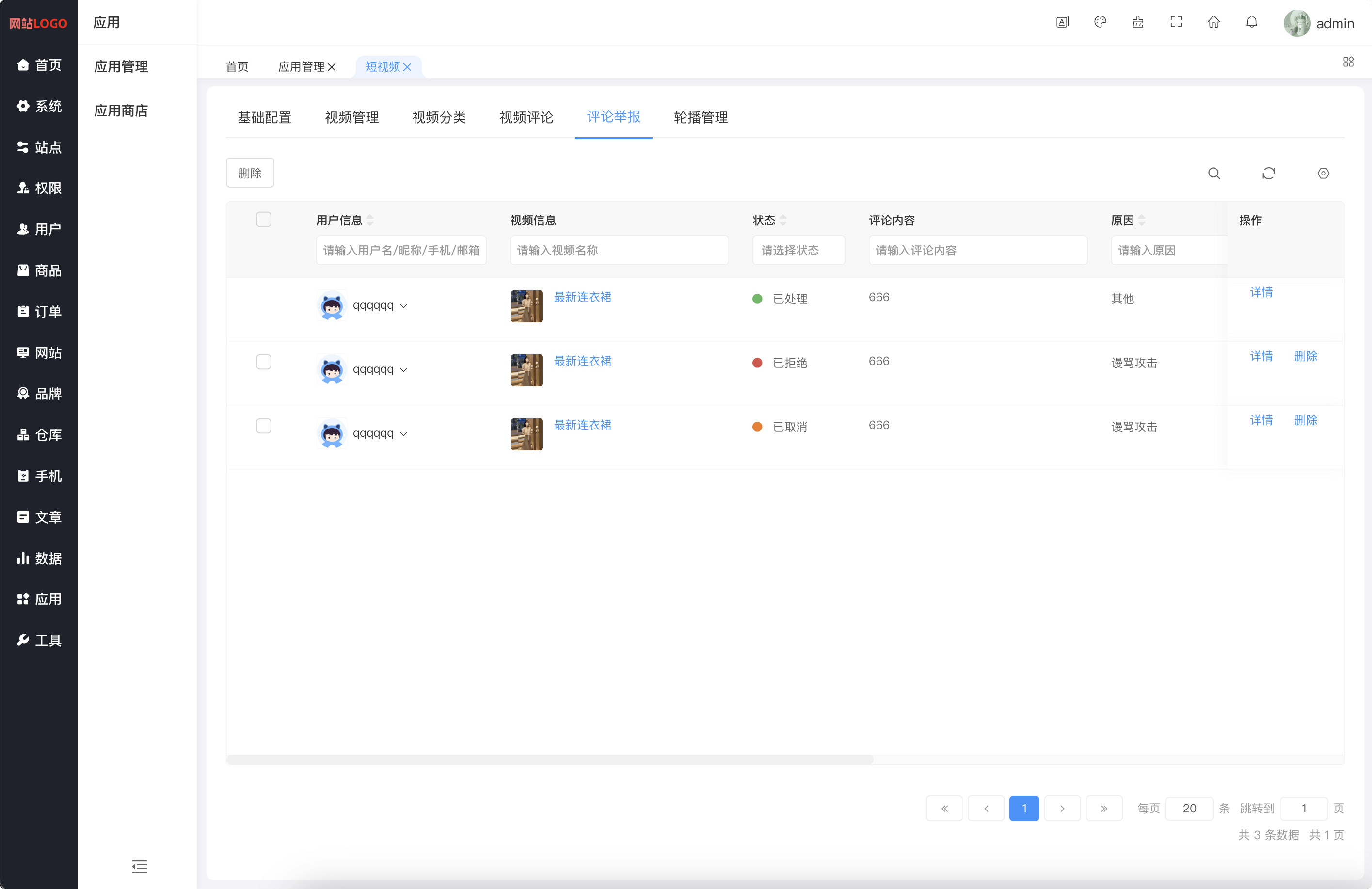The height and width of the screenshot is (889, 1372).
Task: Click the home icon in top bar
Action: tap(1213, 22)
